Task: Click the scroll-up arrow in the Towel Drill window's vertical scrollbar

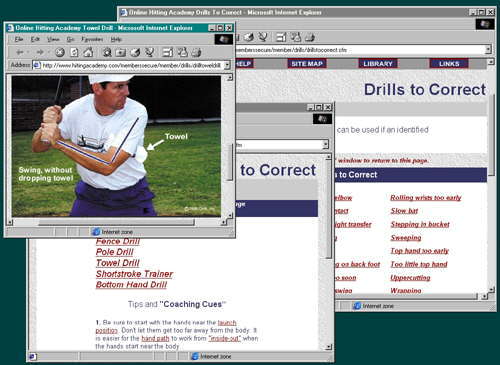Action: pos(230,78)
